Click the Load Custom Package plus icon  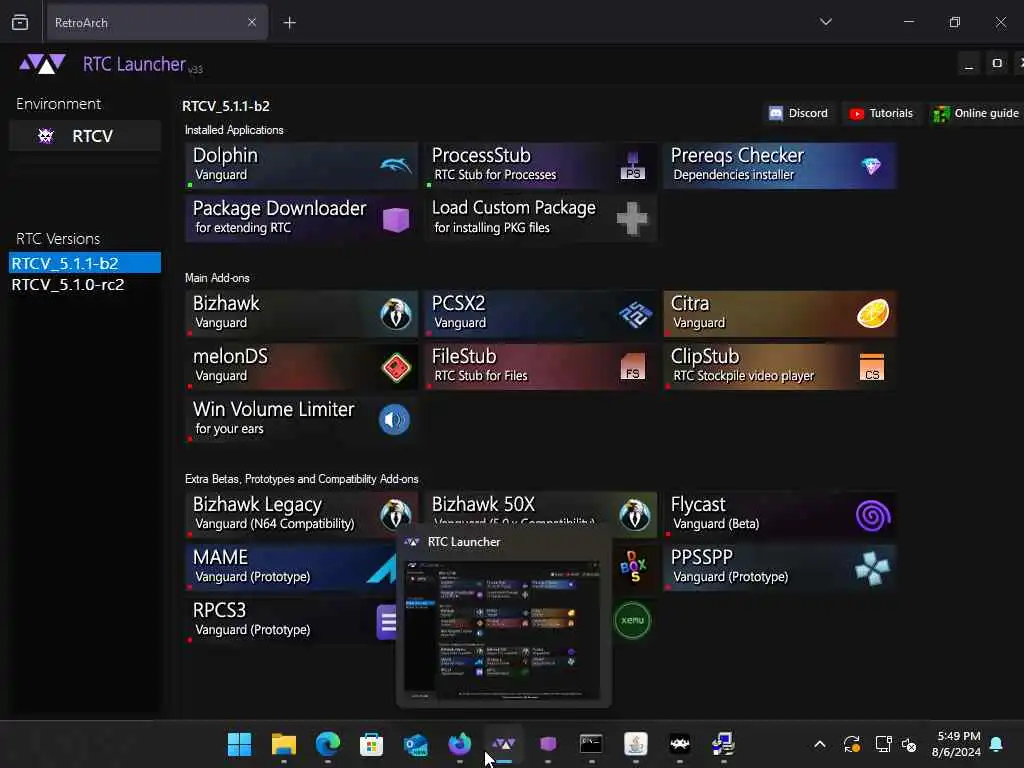coord(632,219)
